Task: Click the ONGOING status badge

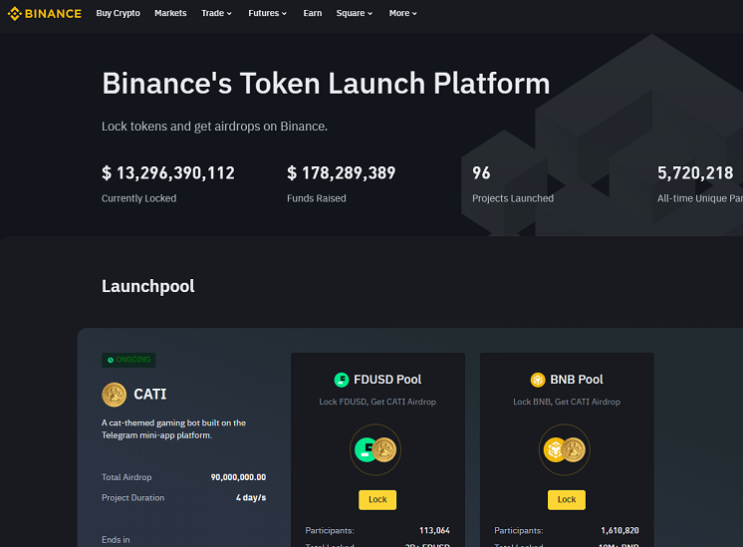Action: (129, 360)
